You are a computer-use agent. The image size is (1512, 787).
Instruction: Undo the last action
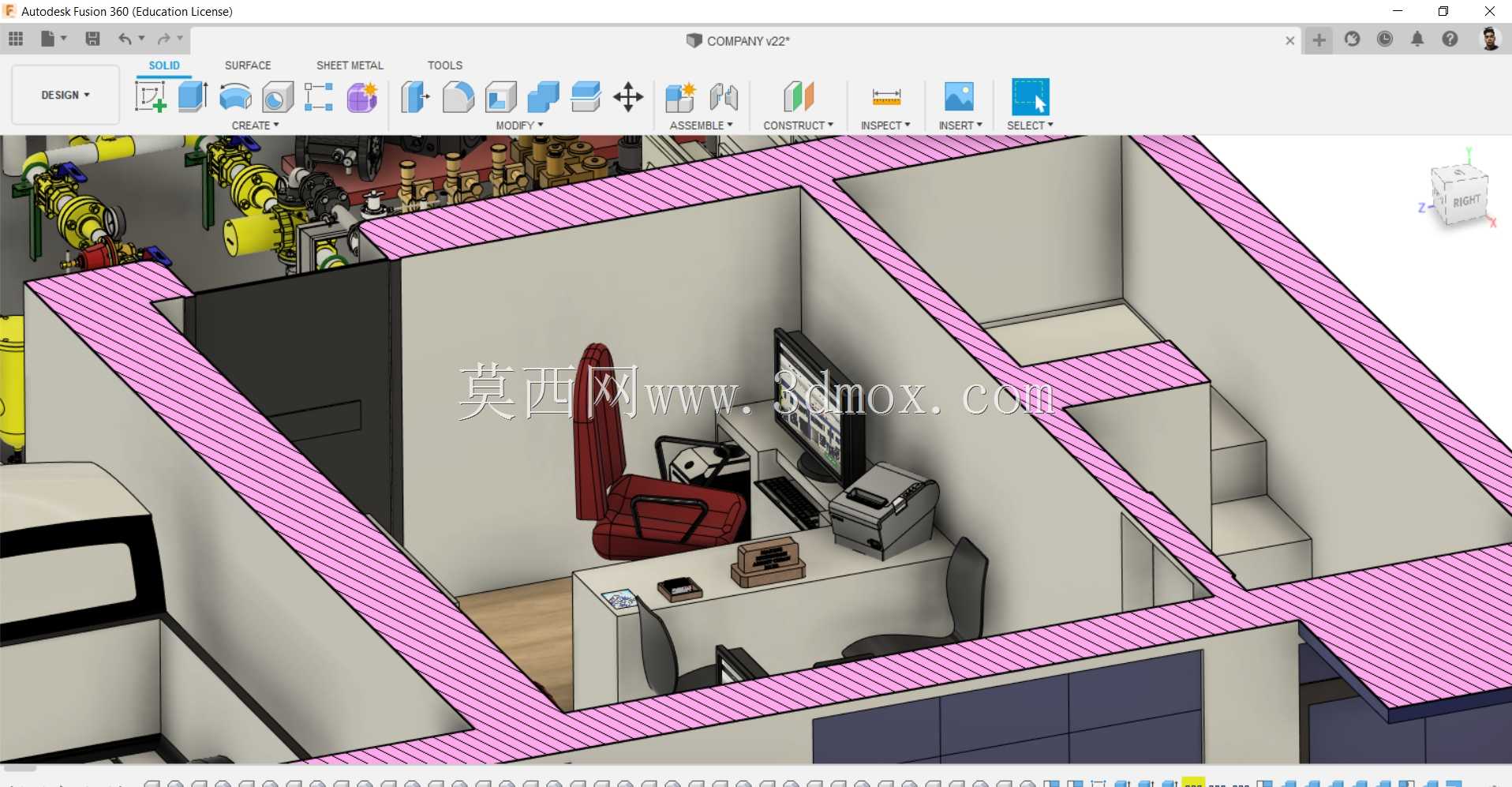click(125, 39)
